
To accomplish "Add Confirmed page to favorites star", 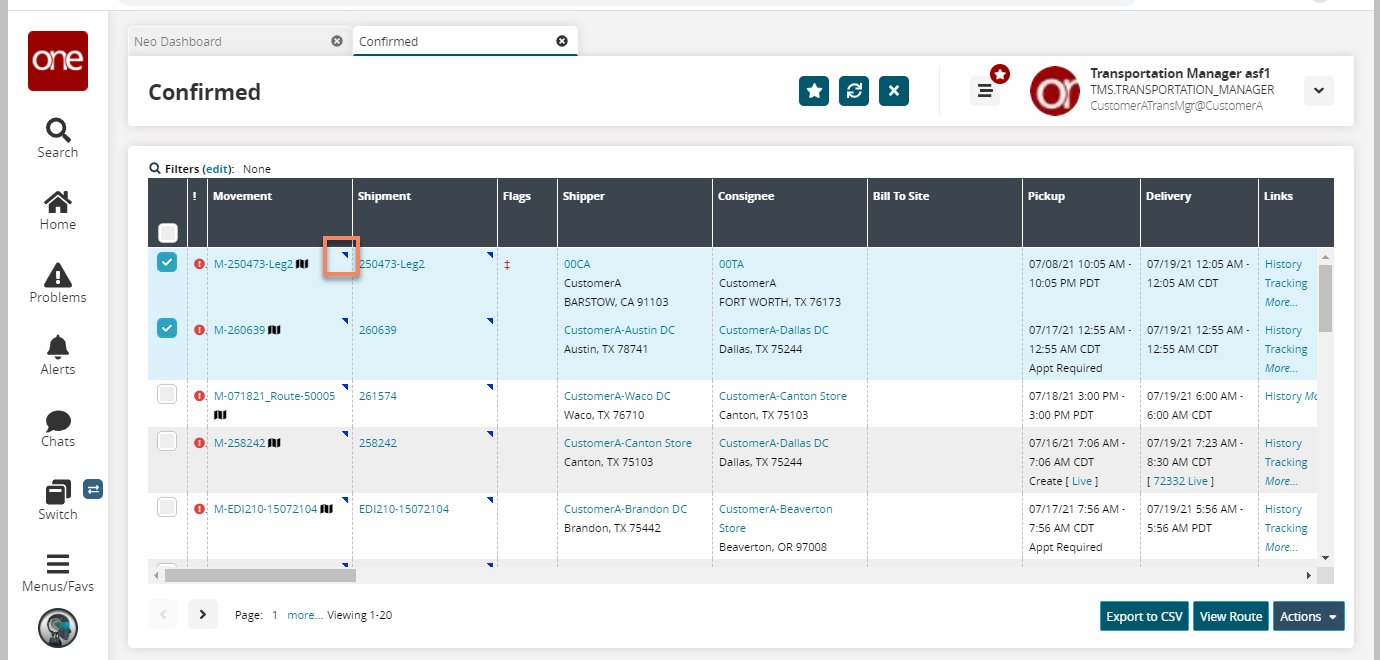I will (814, 91).
